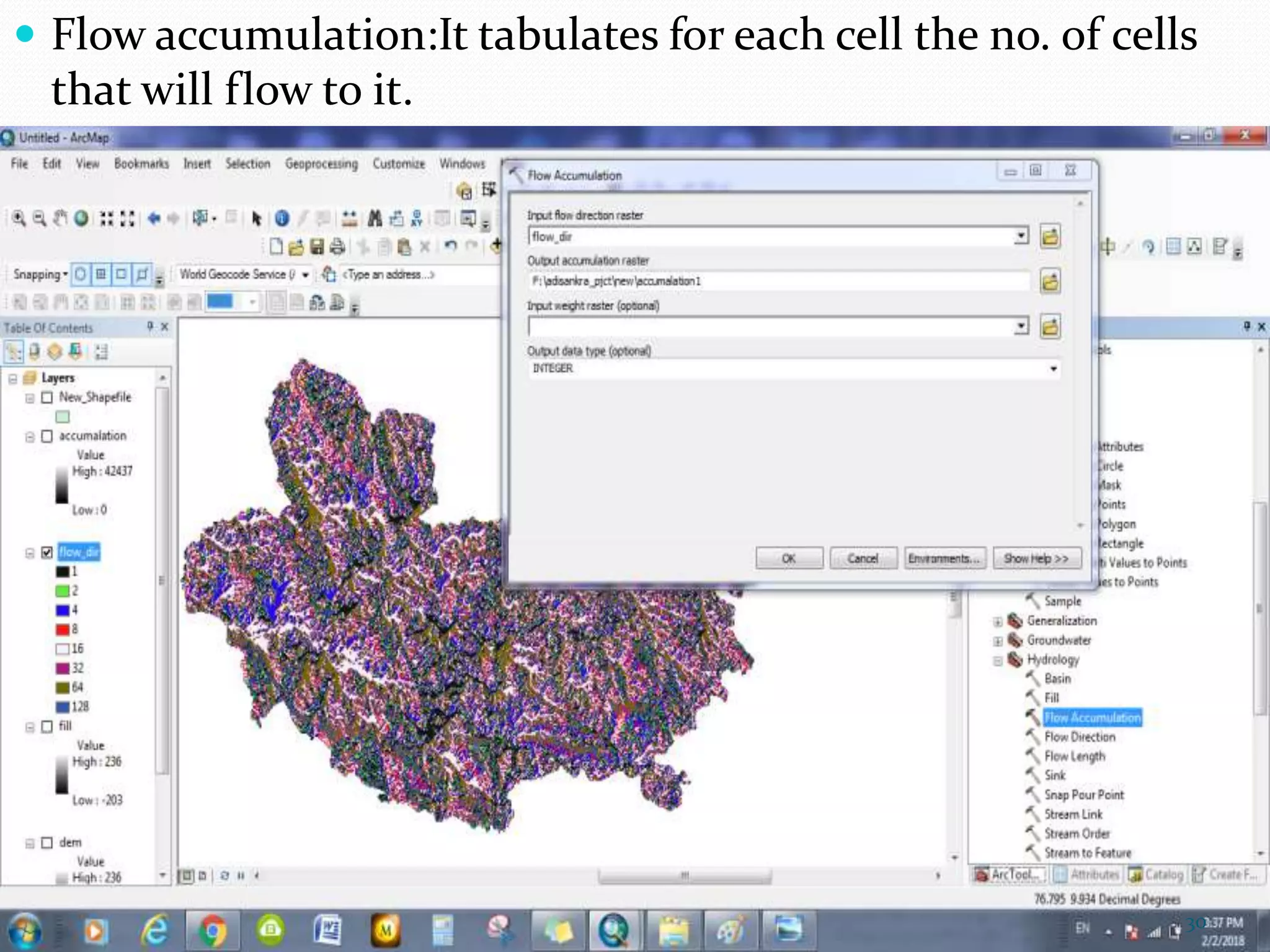Open the File menu
The image size is (1270, 952).
point(19,164)
